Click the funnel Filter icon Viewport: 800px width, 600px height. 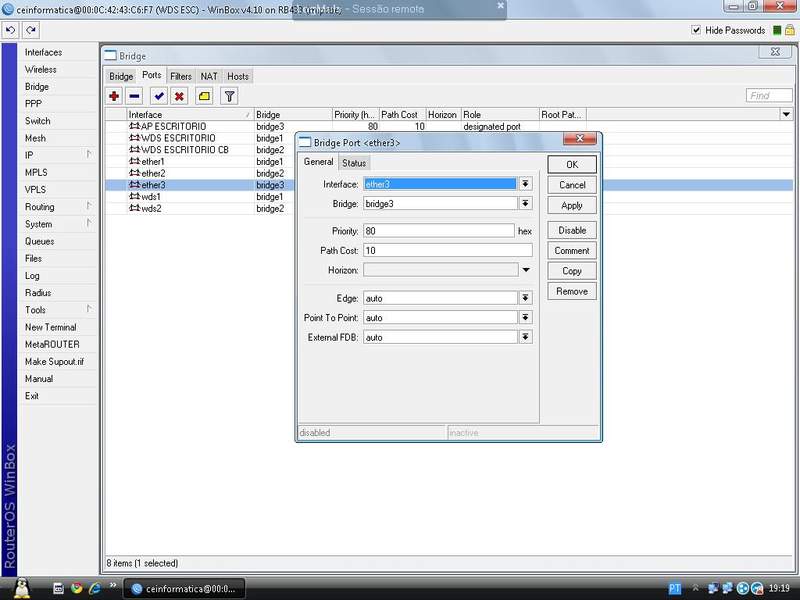tap(229, 96)
